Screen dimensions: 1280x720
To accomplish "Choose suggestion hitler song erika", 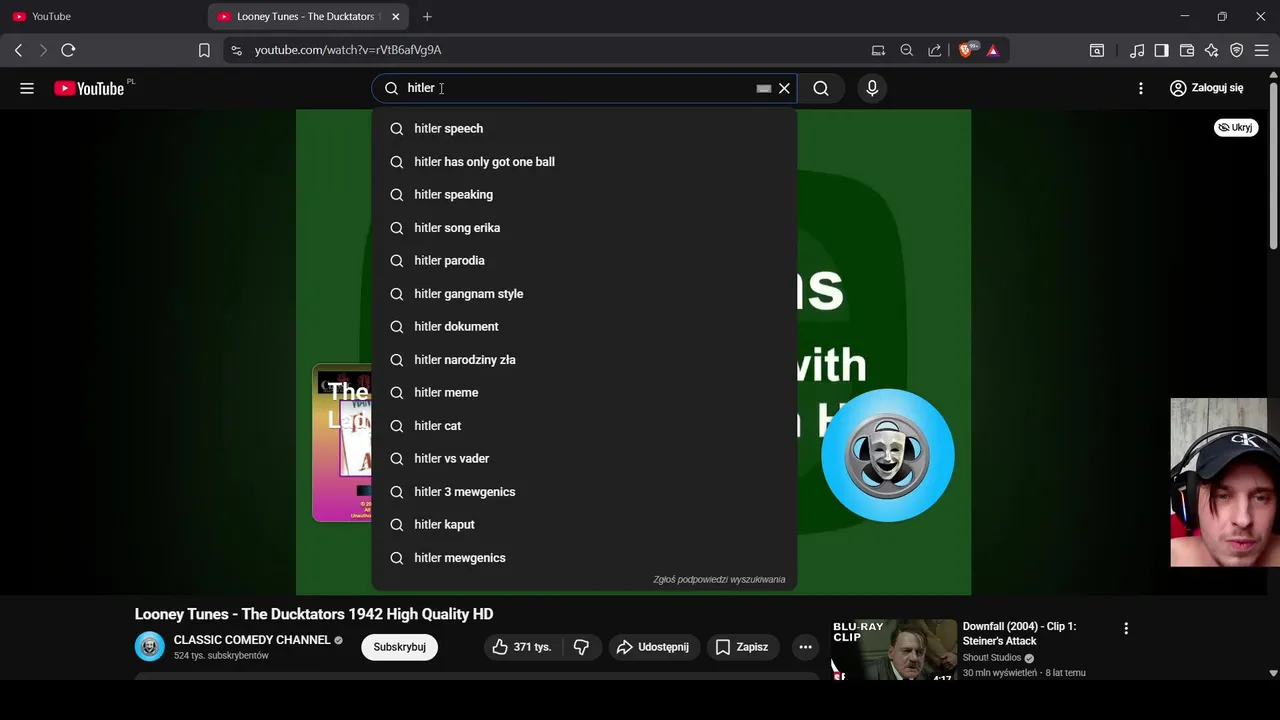I will pos(584,227).
